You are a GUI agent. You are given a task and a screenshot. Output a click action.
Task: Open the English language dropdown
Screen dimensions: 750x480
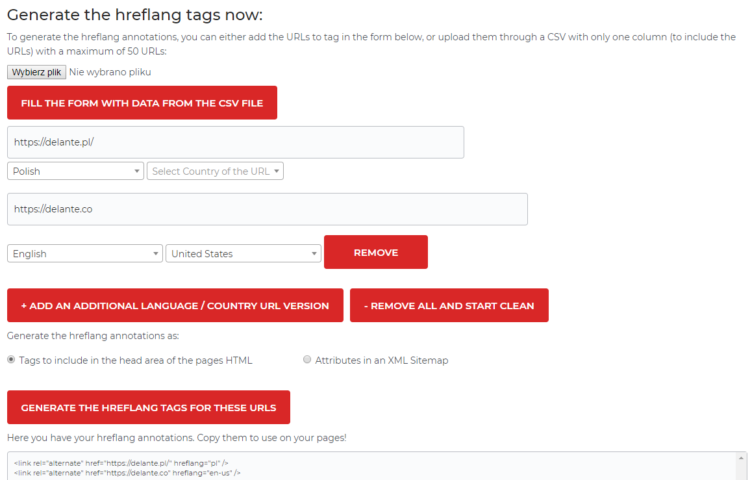(x=85, y=254)
